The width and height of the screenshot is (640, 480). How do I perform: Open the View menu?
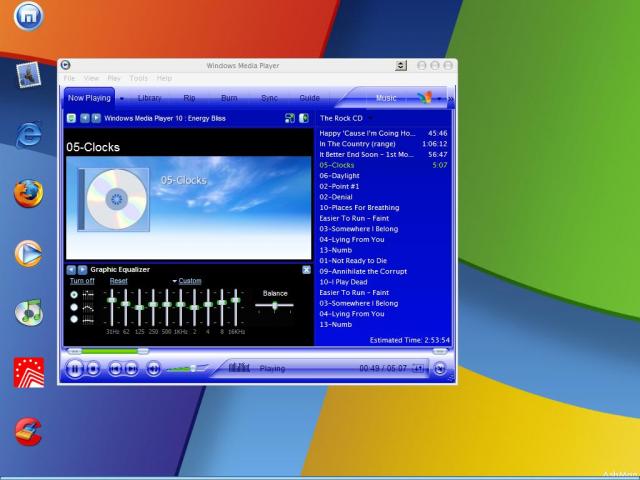91,78
